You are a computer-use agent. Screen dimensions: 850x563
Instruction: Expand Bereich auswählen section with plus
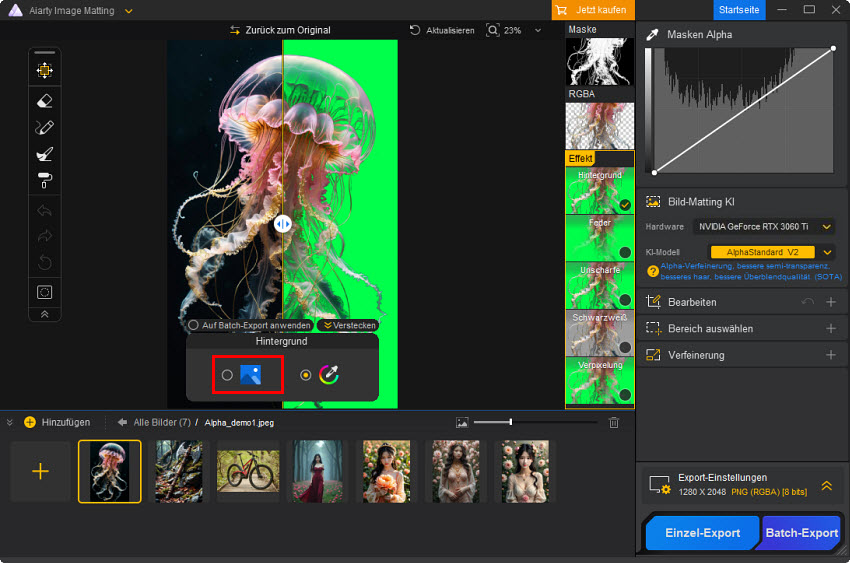(x=831, y=328)
